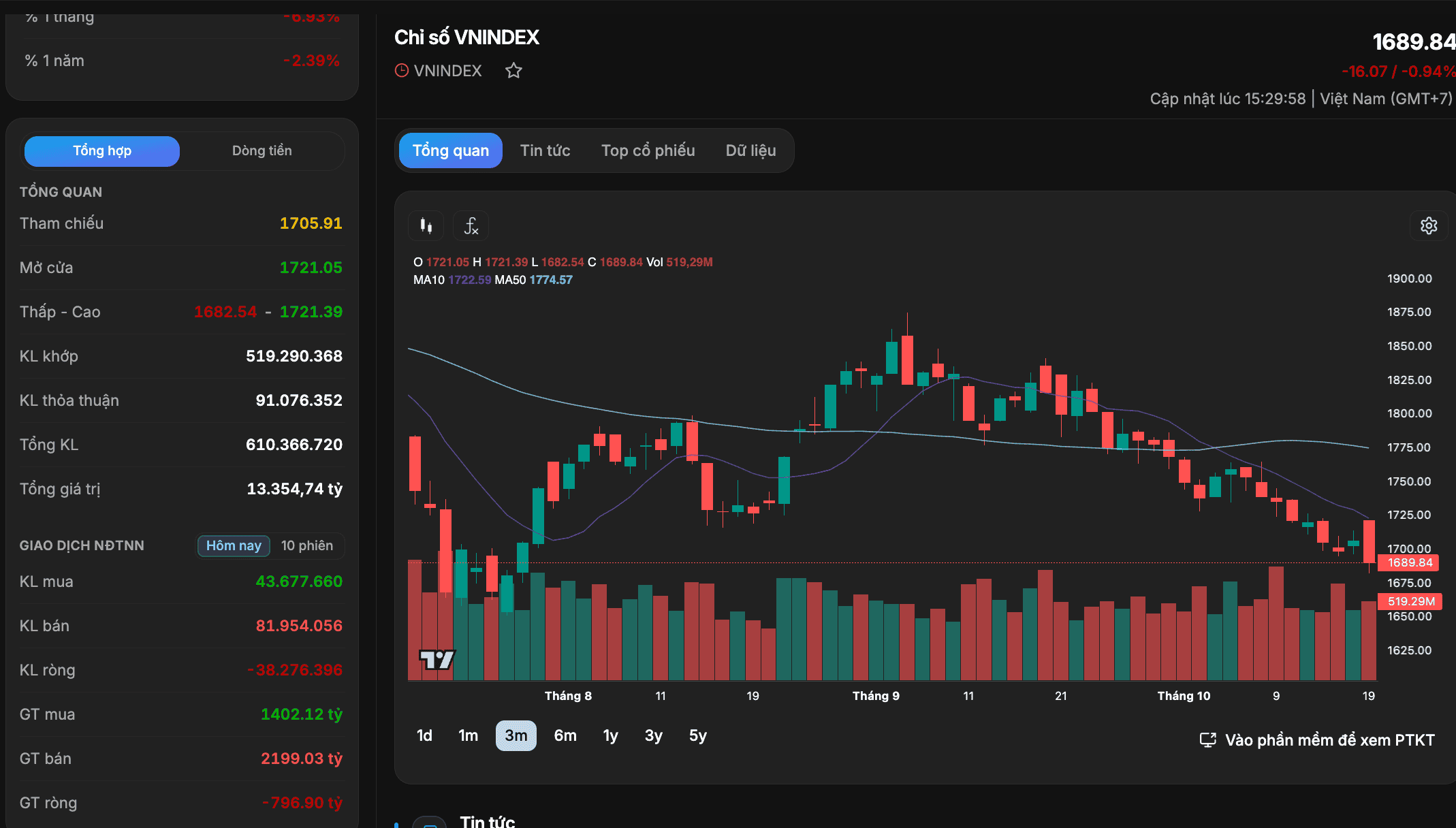Click the Mở cửa value 1721.05

coord(311,268)
